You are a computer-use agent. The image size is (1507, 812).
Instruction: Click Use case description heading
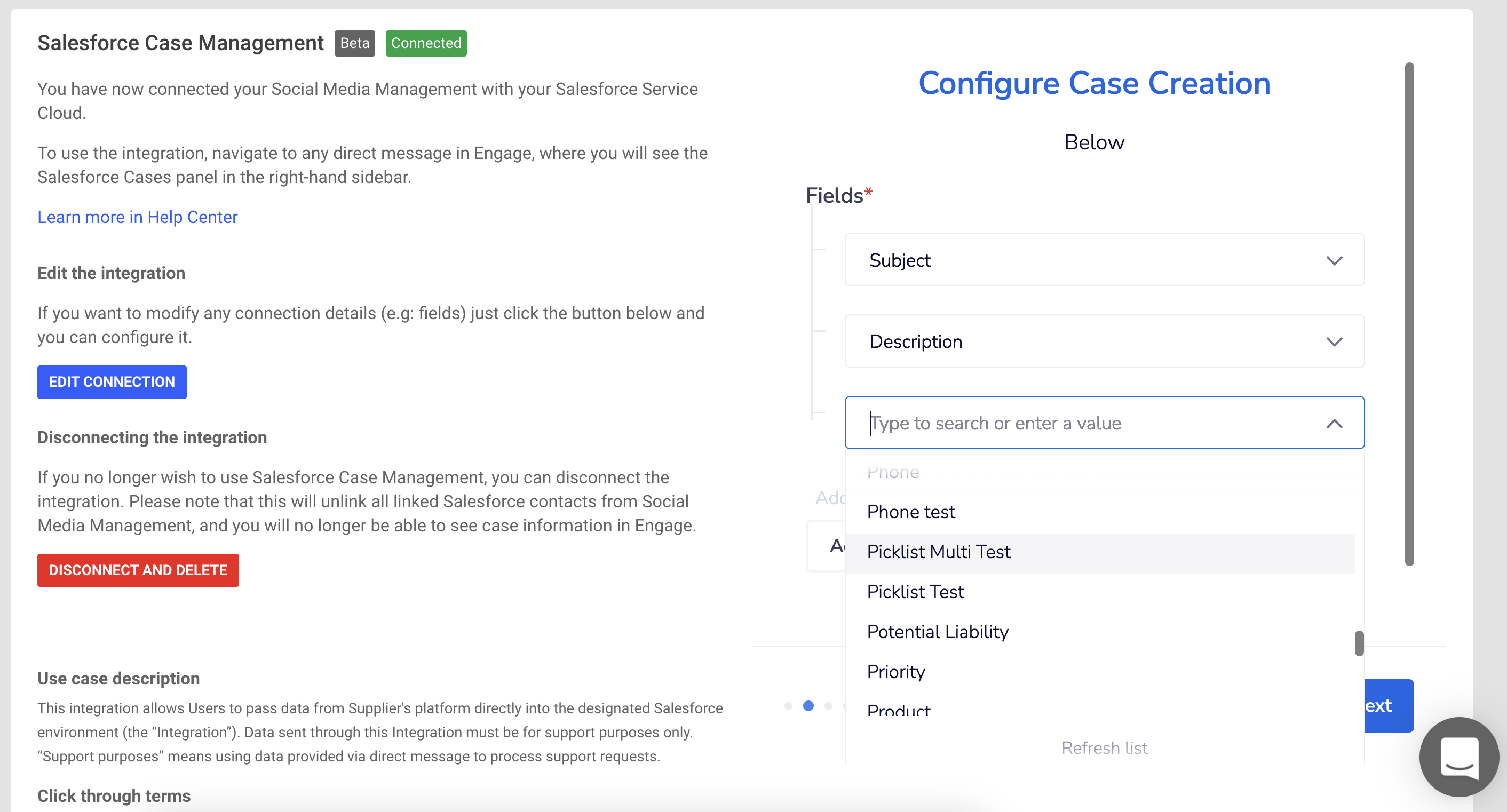[x=119, y=679]
